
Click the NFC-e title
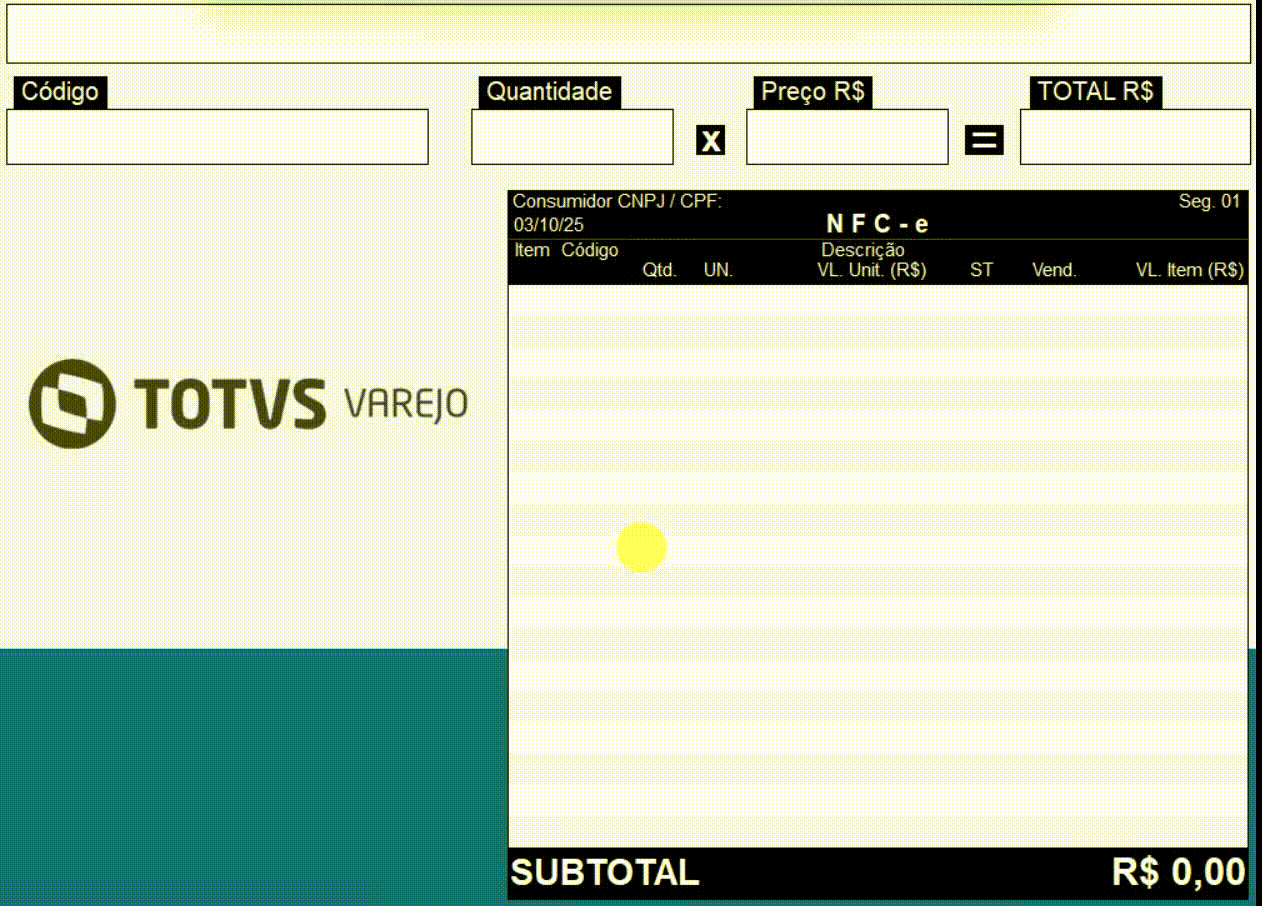tap(878, 225)
